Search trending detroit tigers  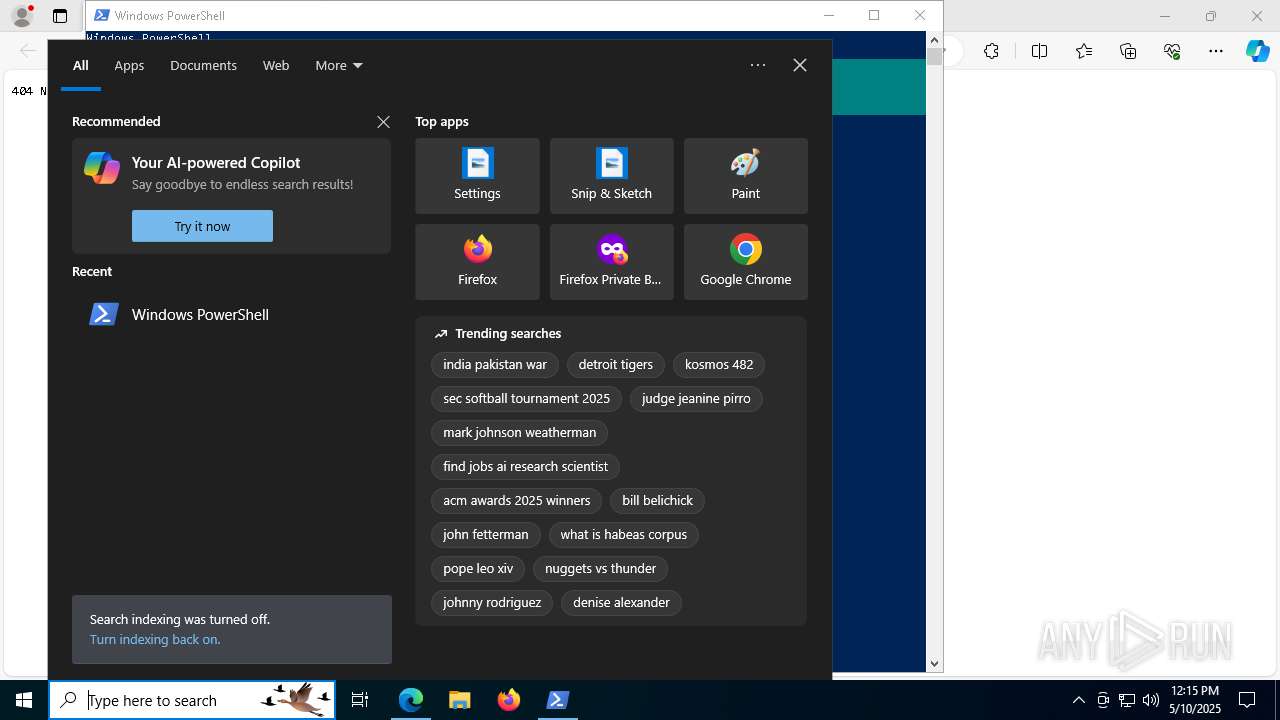[615, 365]
